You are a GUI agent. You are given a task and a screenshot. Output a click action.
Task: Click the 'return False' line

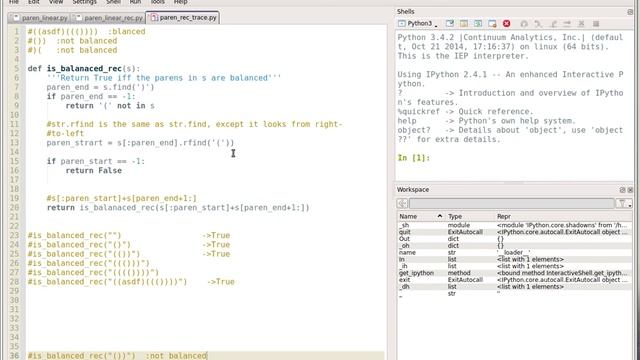coord(93,171)
